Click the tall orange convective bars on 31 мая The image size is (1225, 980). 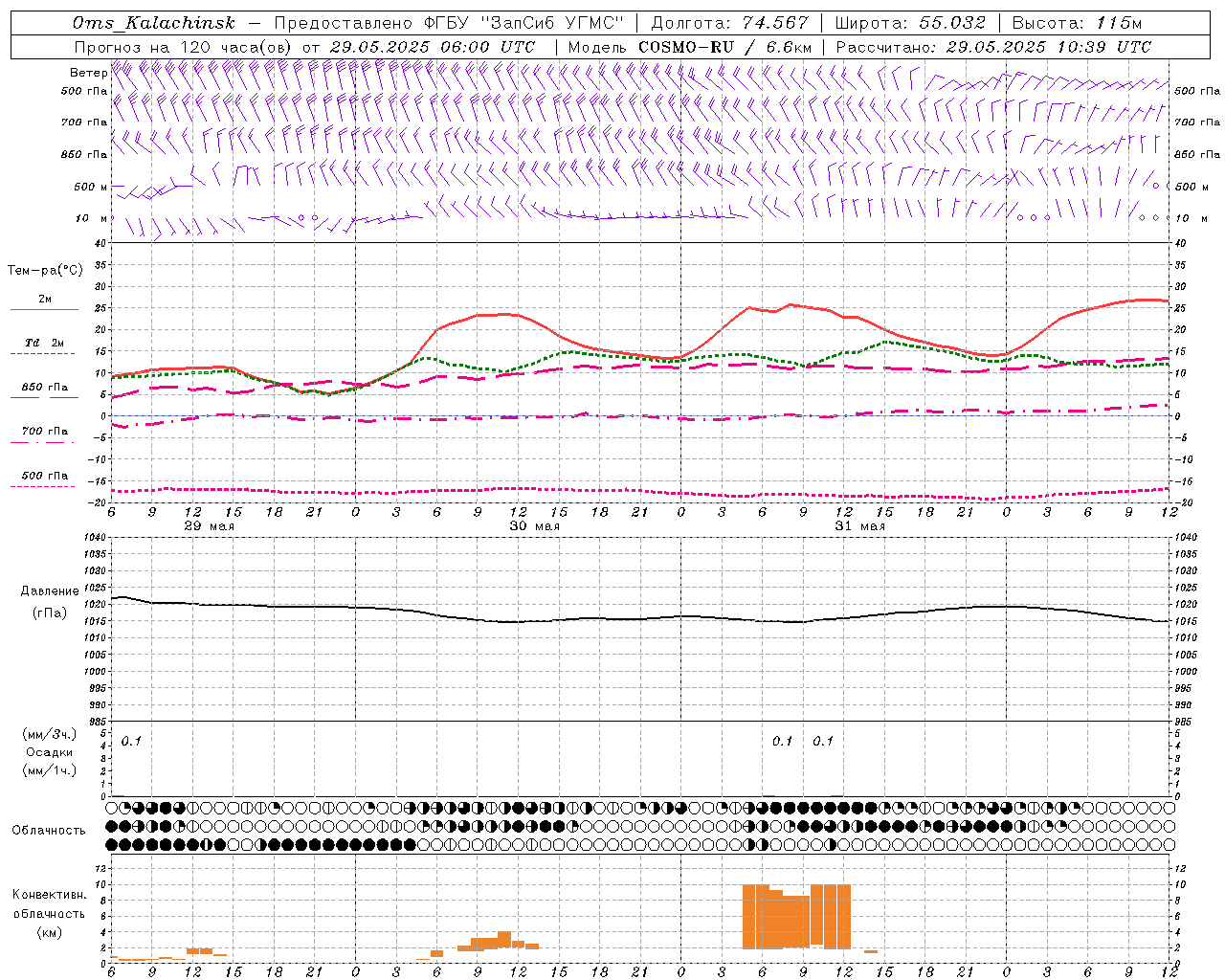[797, 917]
